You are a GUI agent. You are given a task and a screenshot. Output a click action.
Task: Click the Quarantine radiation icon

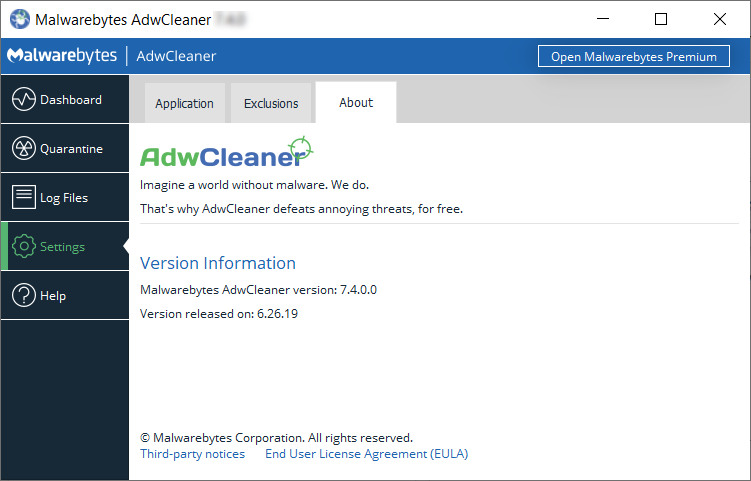tap(23, 148)
